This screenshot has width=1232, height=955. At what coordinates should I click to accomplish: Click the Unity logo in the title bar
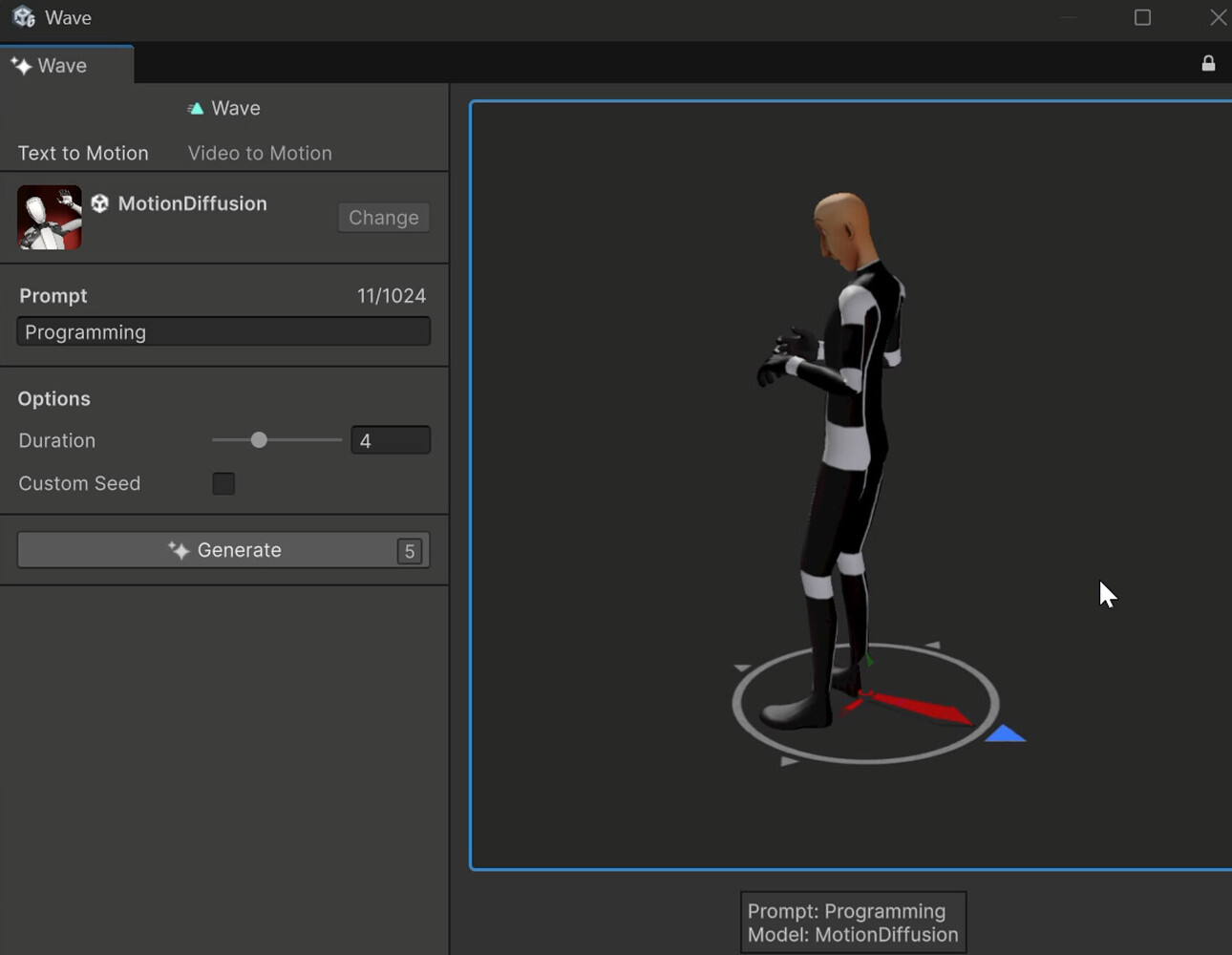[x=21, y=16]
